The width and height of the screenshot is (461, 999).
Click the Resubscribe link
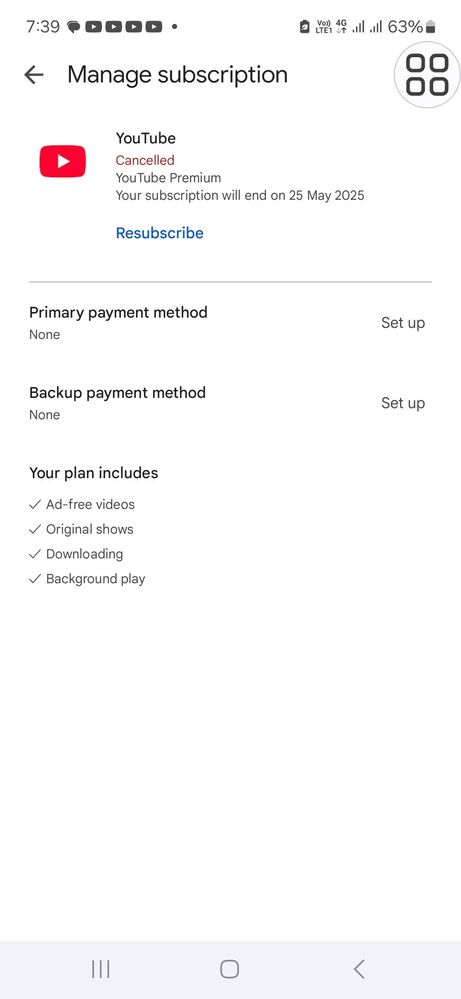tap(160, 233)
